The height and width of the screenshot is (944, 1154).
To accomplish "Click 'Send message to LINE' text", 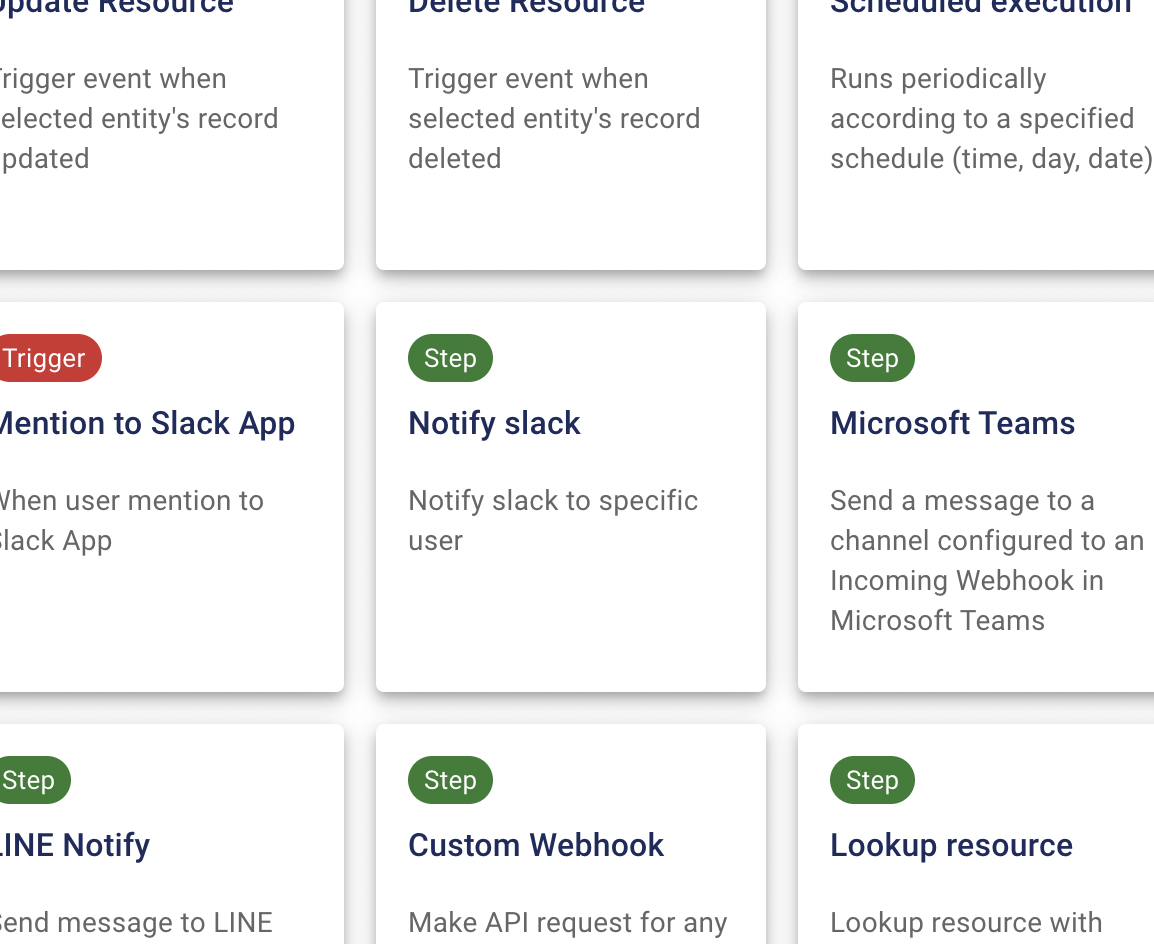I will point(136,923).
